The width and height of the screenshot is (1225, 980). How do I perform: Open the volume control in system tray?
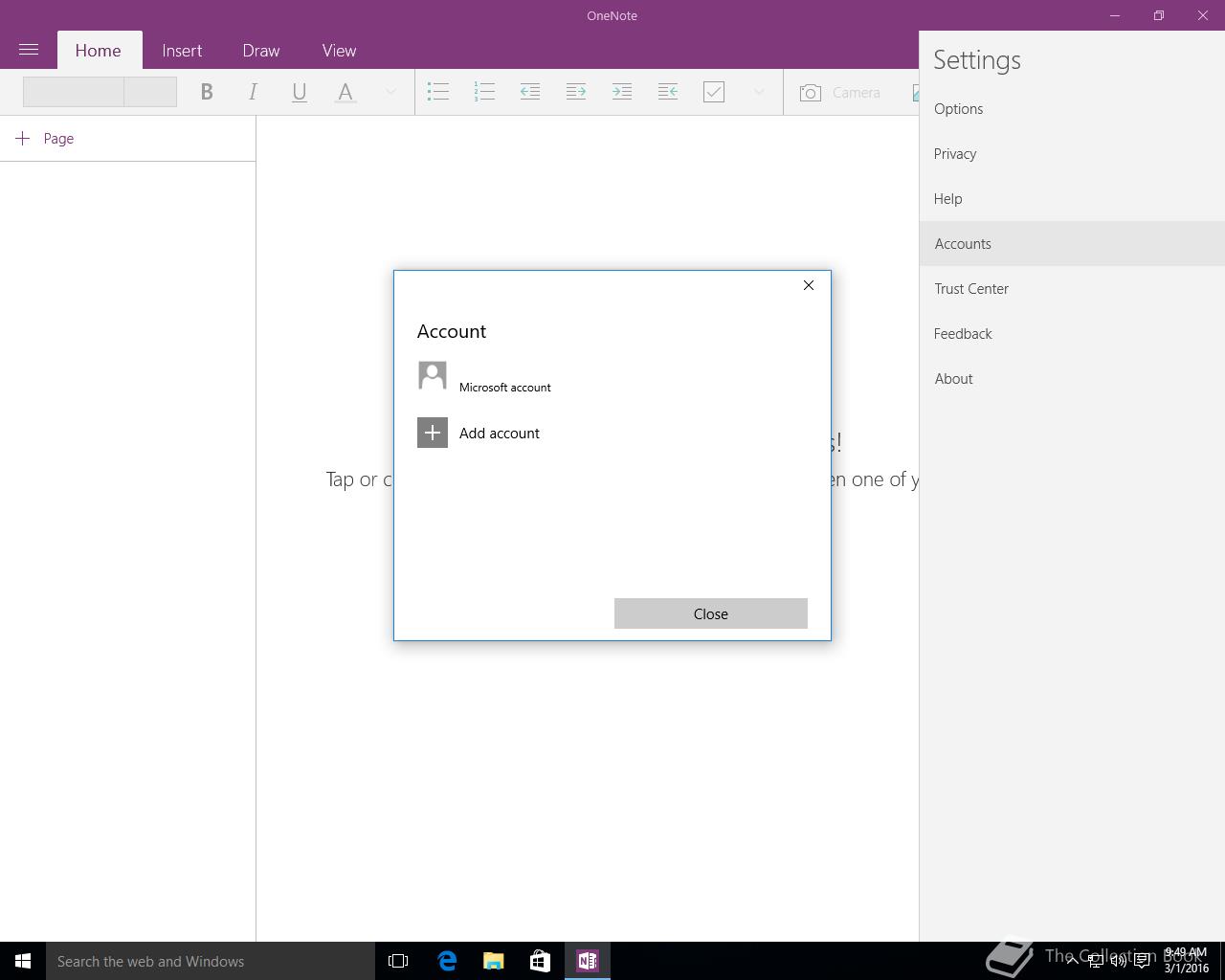coord(1118,961)
